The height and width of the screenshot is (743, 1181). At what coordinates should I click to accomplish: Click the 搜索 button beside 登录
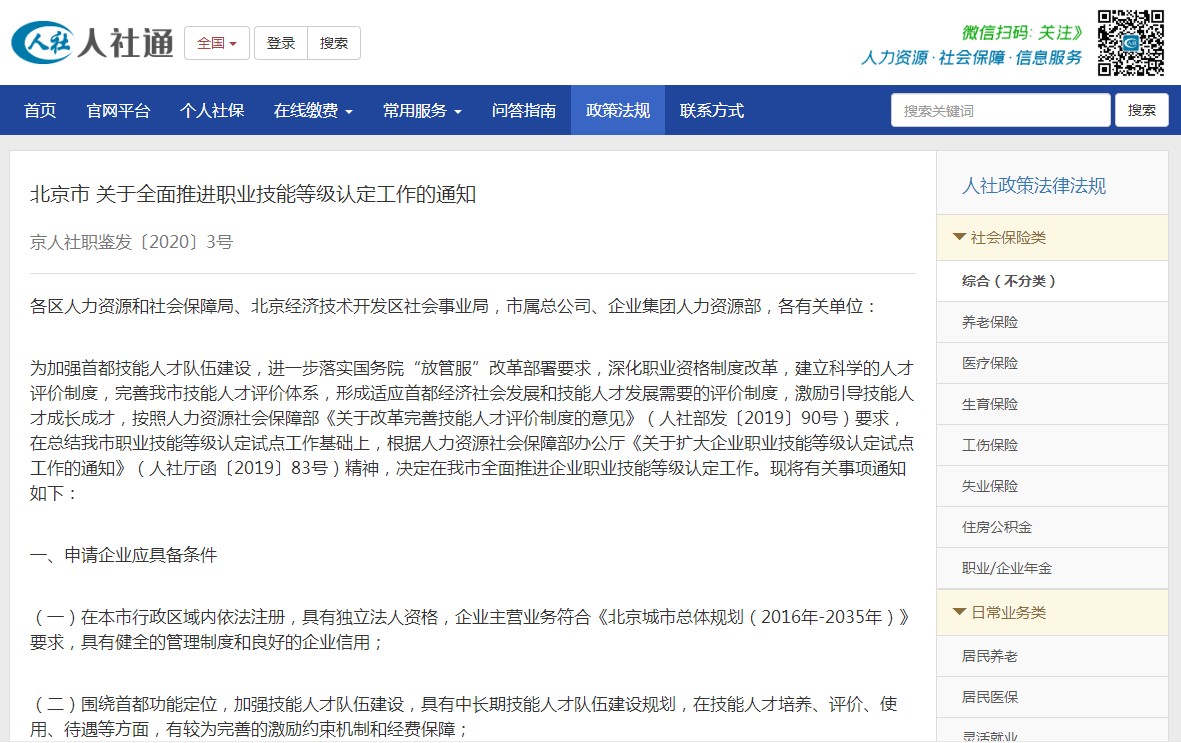(x=334, y=43)
